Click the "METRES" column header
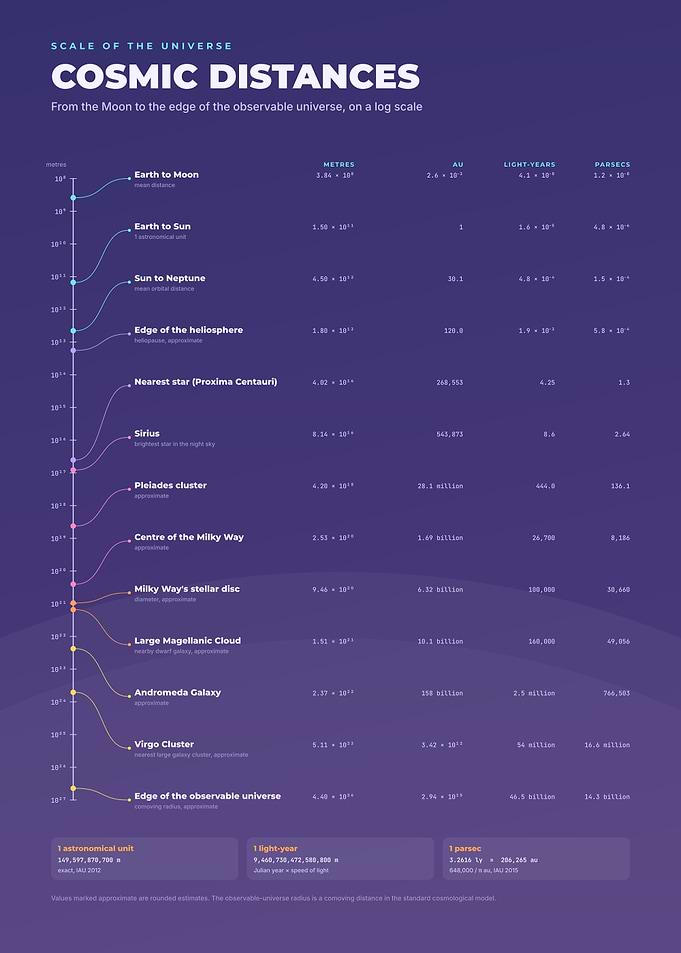Viewport: 681px width, 953px height. coord(339,165)
